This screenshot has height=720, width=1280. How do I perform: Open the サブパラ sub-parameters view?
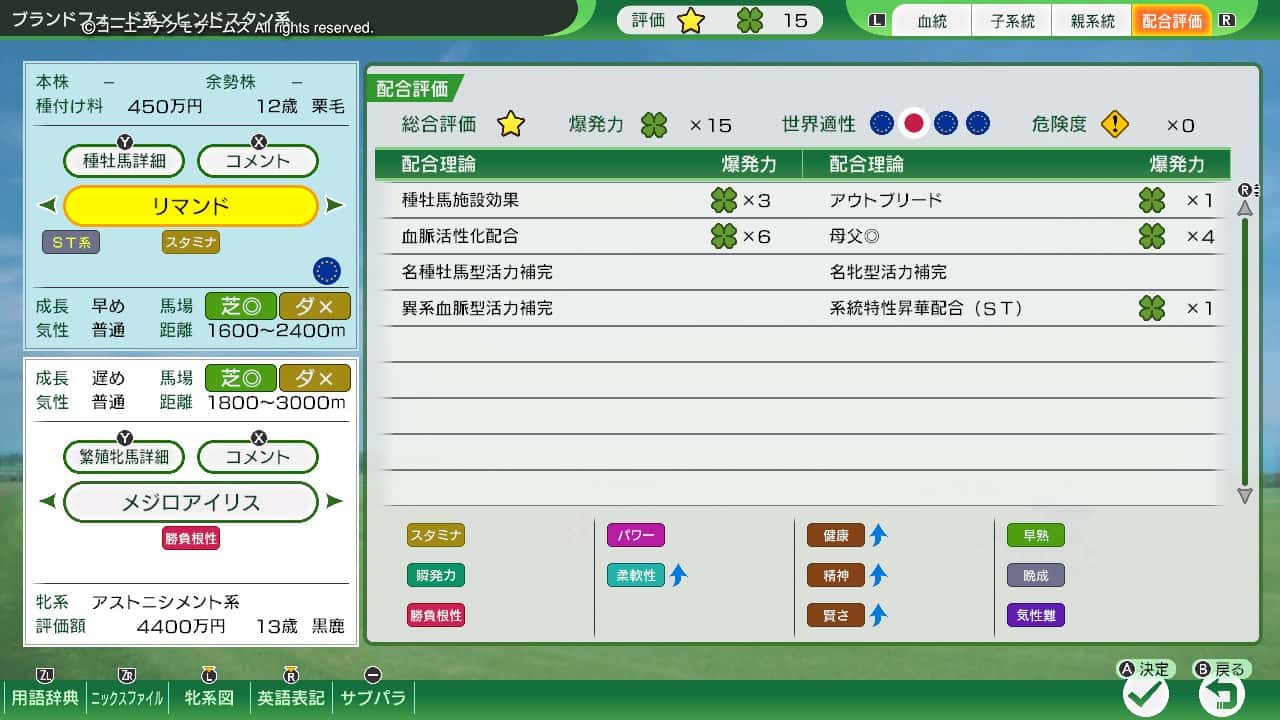[x=373, y=699]
